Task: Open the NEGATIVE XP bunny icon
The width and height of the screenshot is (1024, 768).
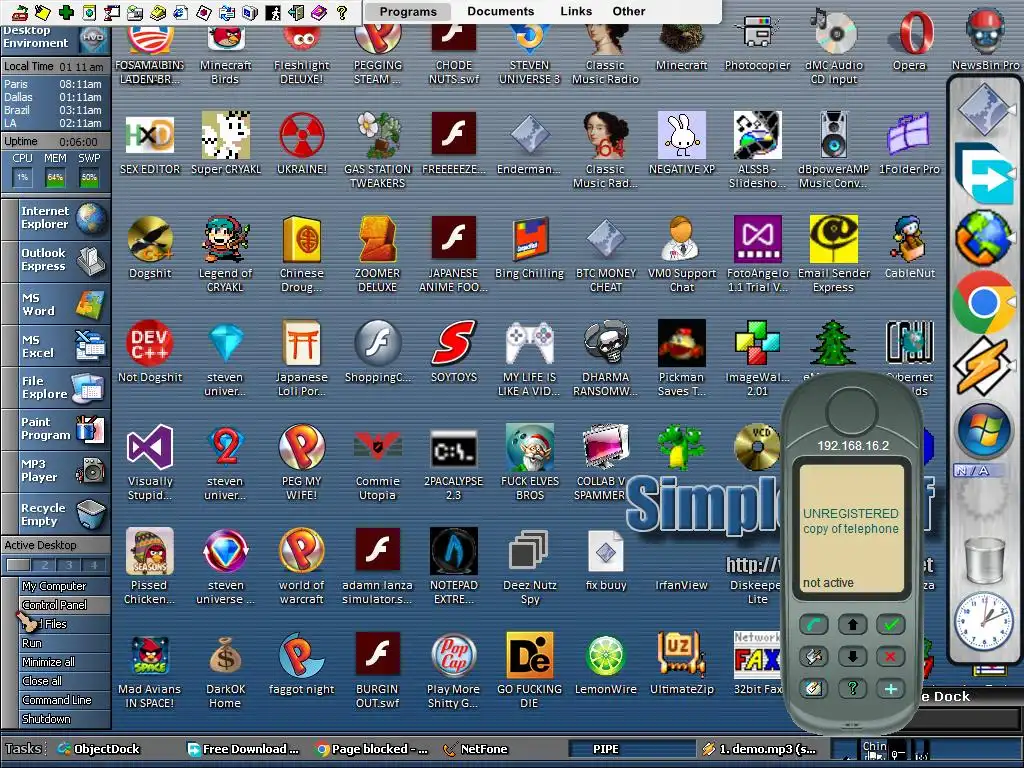Action: click(681, 135)
